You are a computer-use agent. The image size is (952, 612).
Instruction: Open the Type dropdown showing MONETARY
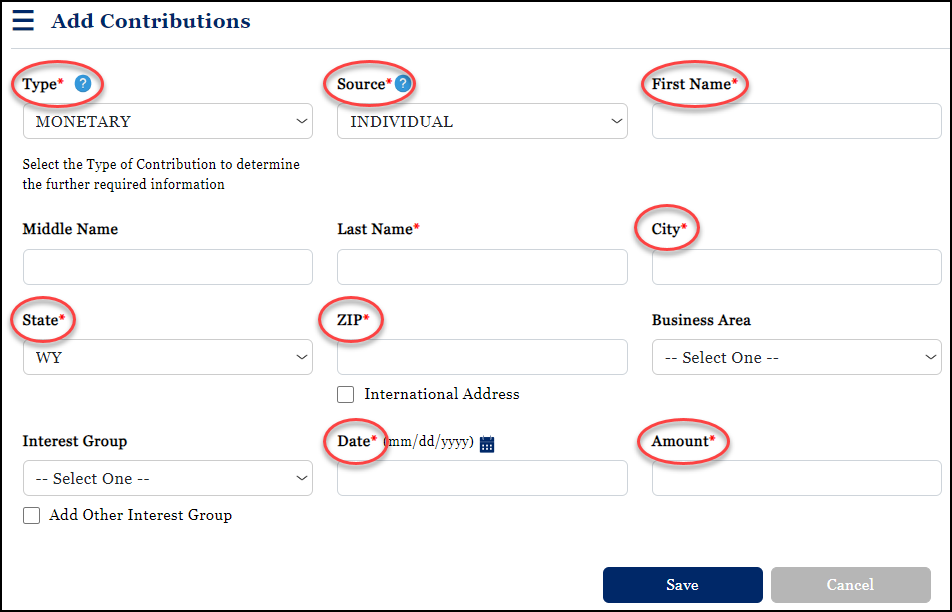(167, 120)
